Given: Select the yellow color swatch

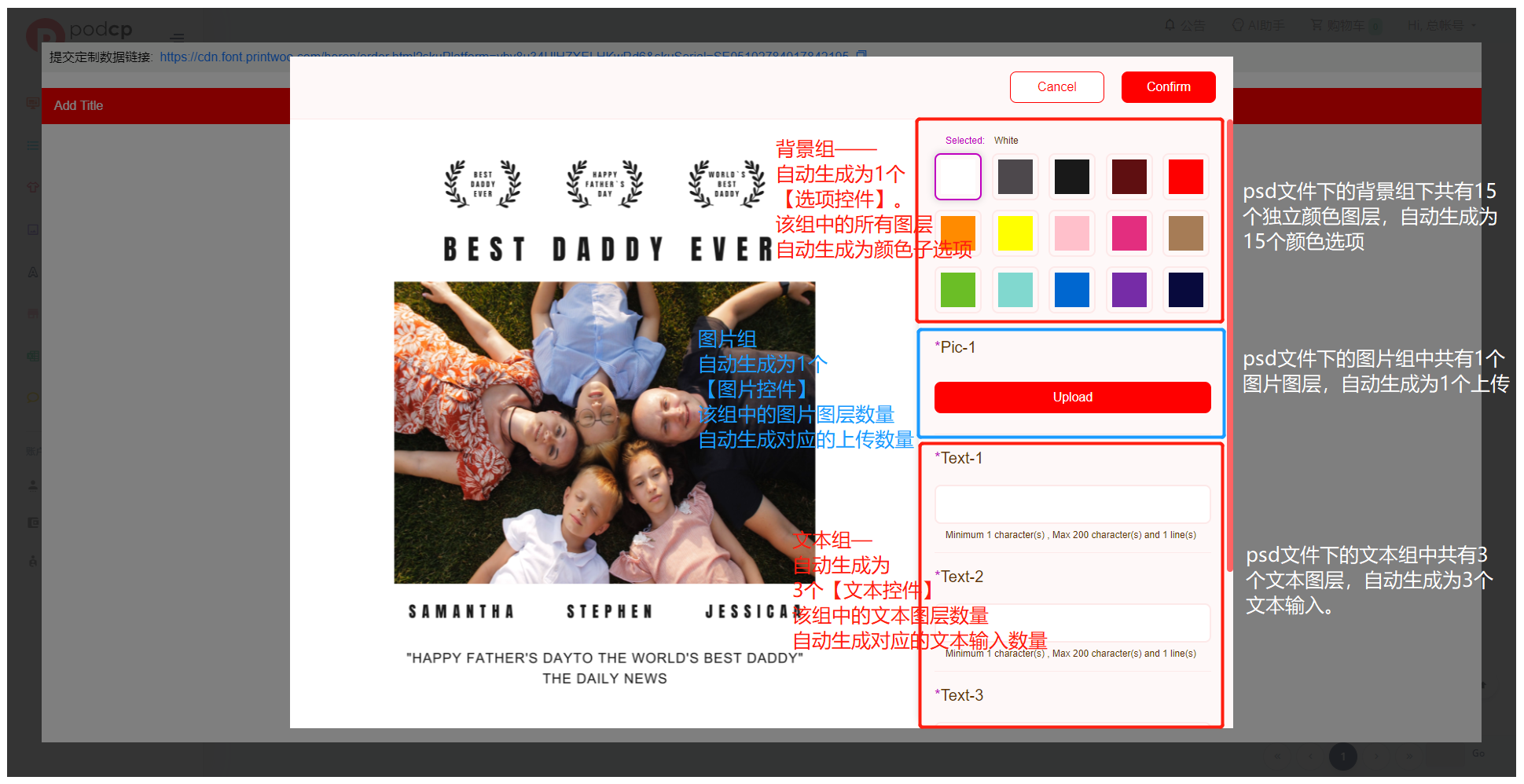Looking at the screenshot, I should coord(1015,233).
